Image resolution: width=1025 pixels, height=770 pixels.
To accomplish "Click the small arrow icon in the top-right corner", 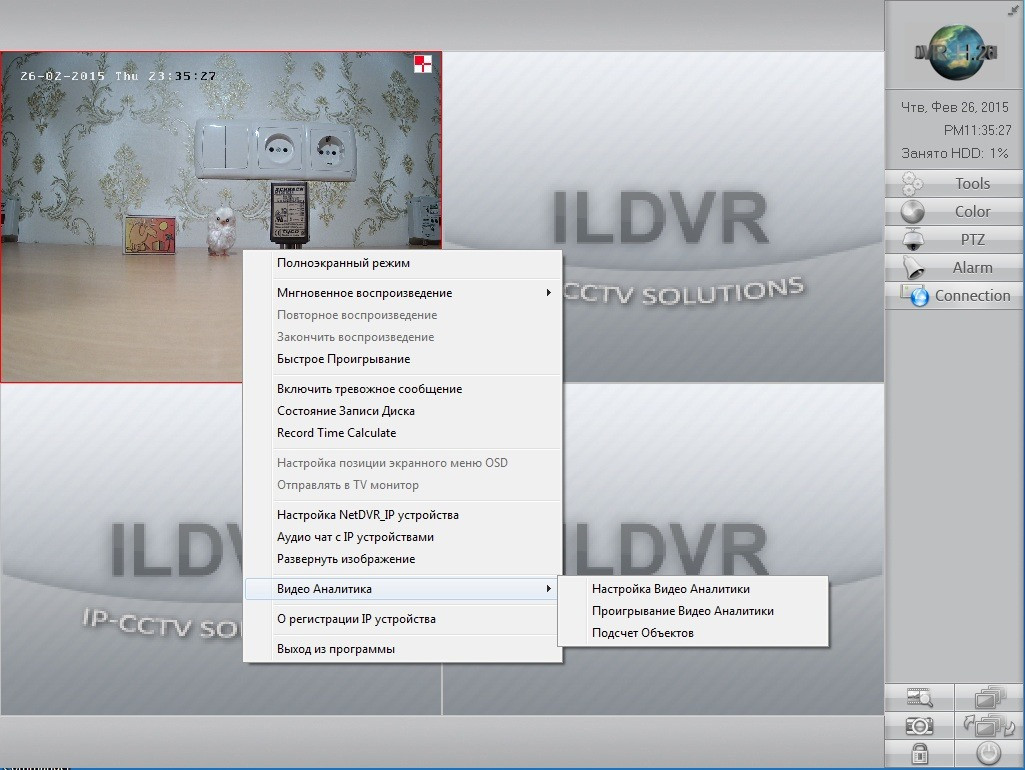I will pos(1014,9).
